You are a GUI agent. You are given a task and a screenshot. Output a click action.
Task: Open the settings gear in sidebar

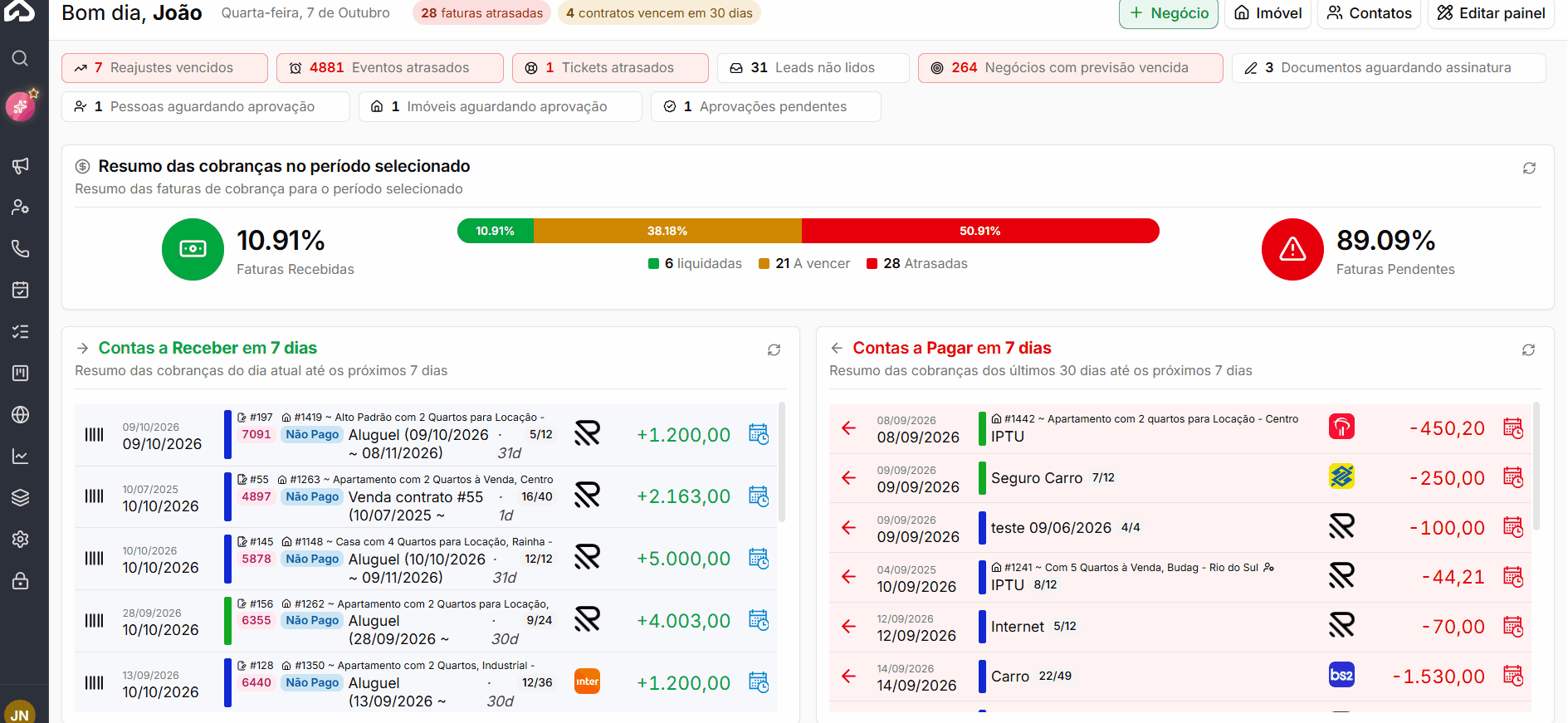20,539
